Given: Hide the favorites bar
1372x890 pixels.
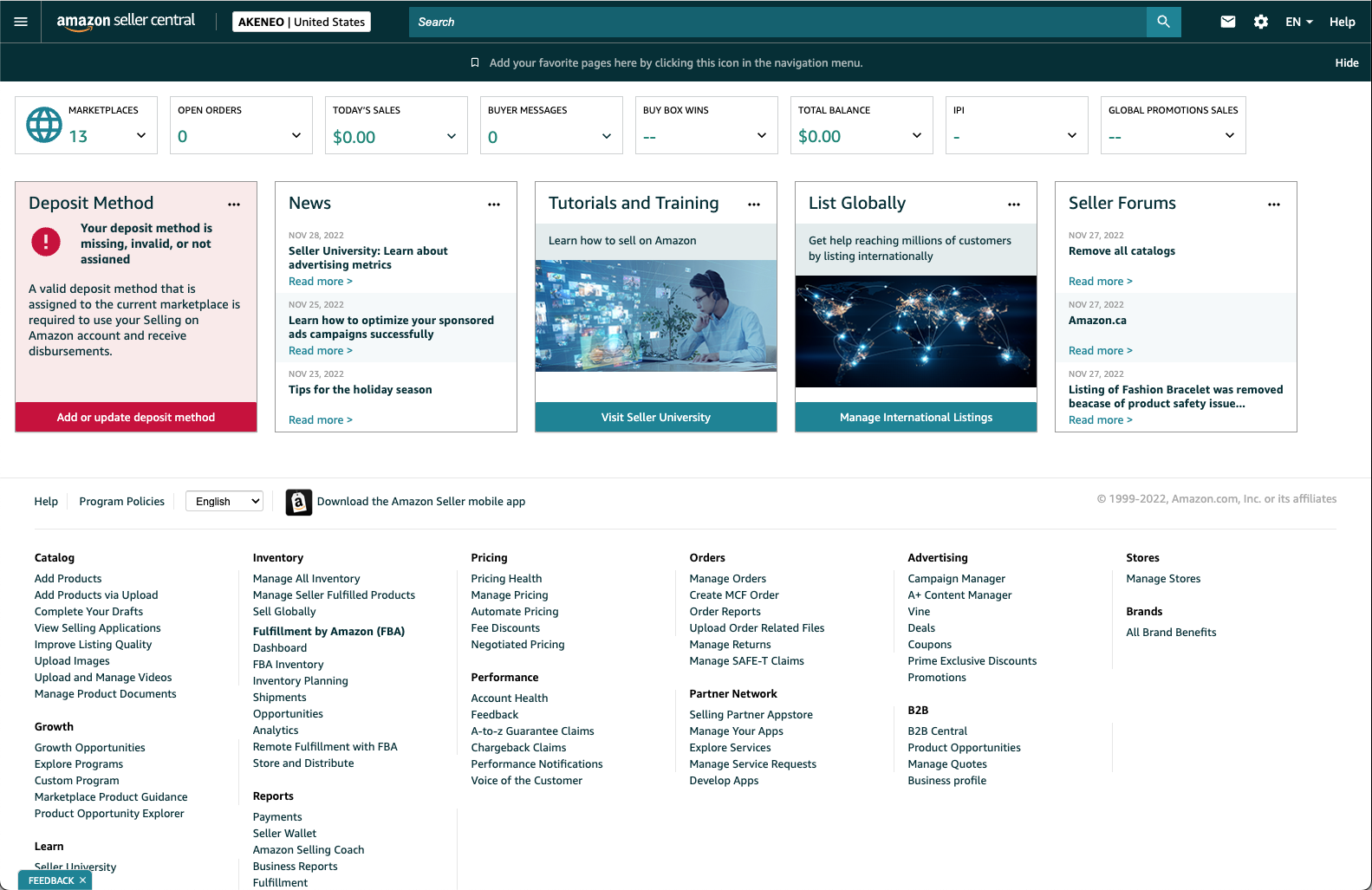Looking at the screenshot, I should click(x=1346, y=62).
